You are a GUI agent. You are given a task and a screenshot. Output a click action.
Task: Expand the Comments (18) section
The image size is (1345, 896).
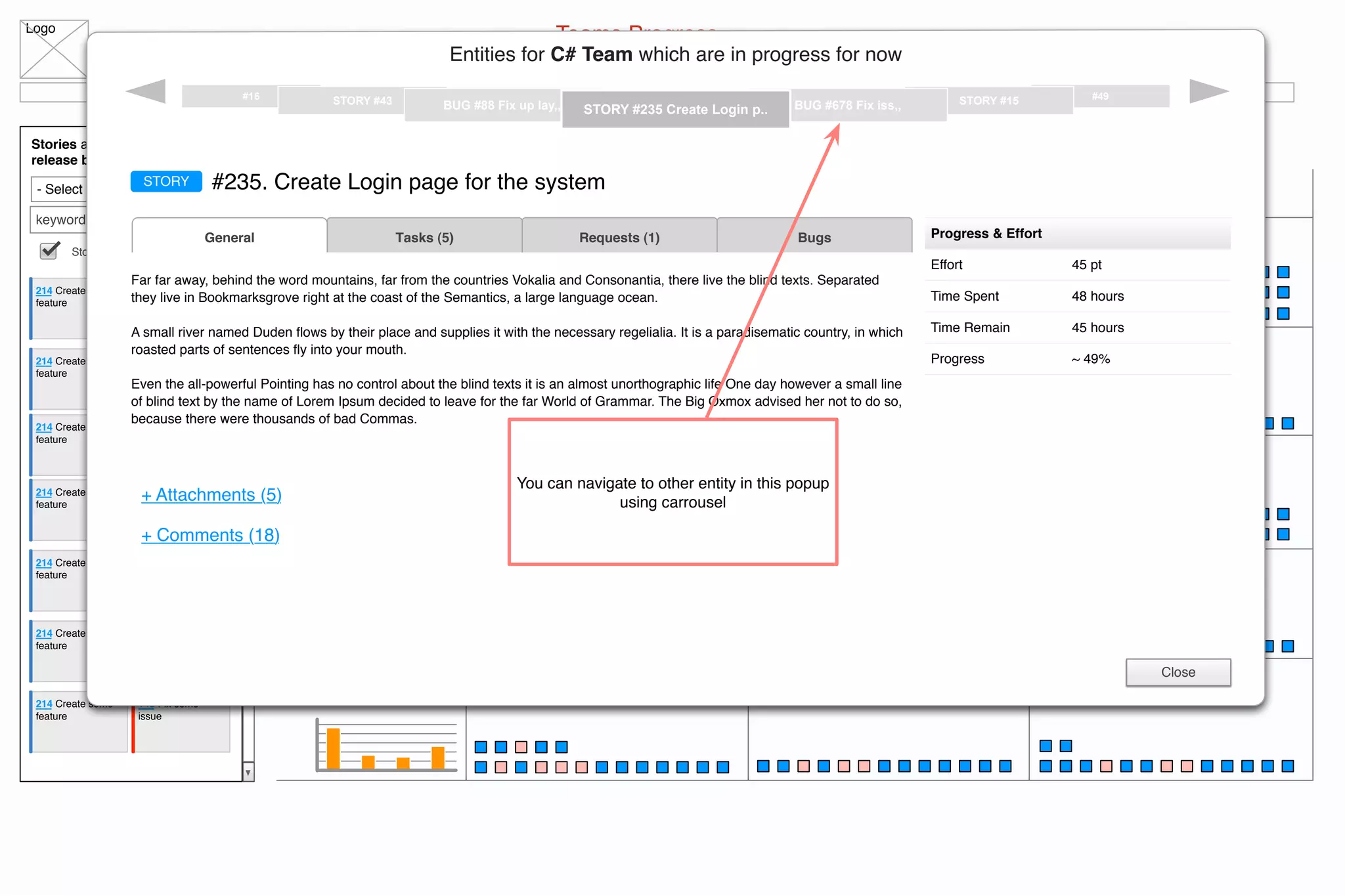(x=210, y=536)
